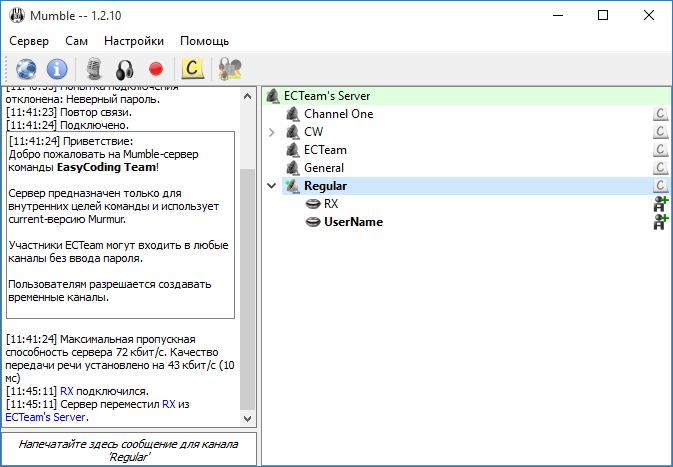Click the message input field for Regular channel
Screen dimensions: 673x467
128,449
